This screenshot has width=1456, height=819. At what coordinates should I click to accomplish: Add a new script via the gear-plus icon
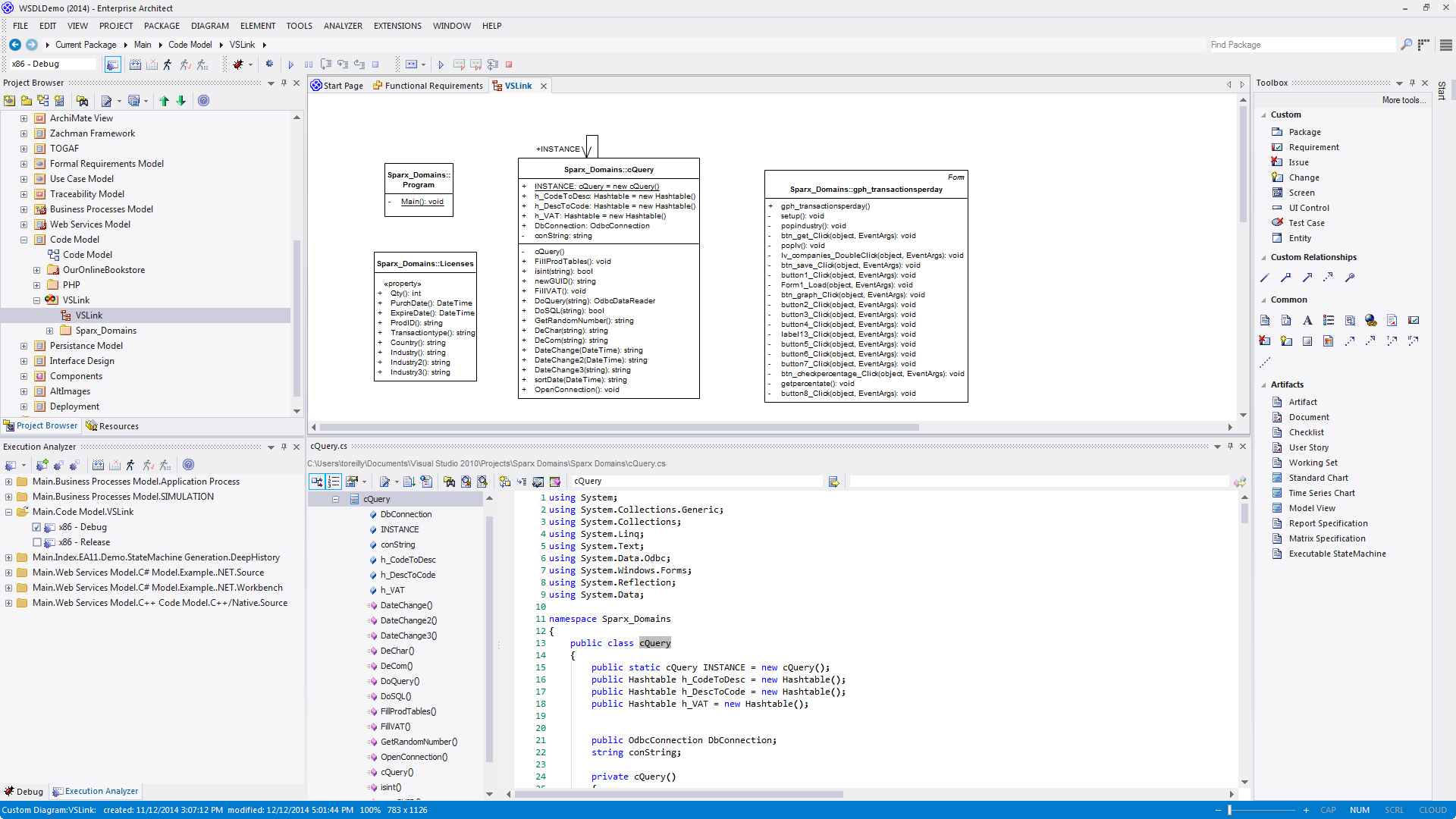tap(42, 465)
